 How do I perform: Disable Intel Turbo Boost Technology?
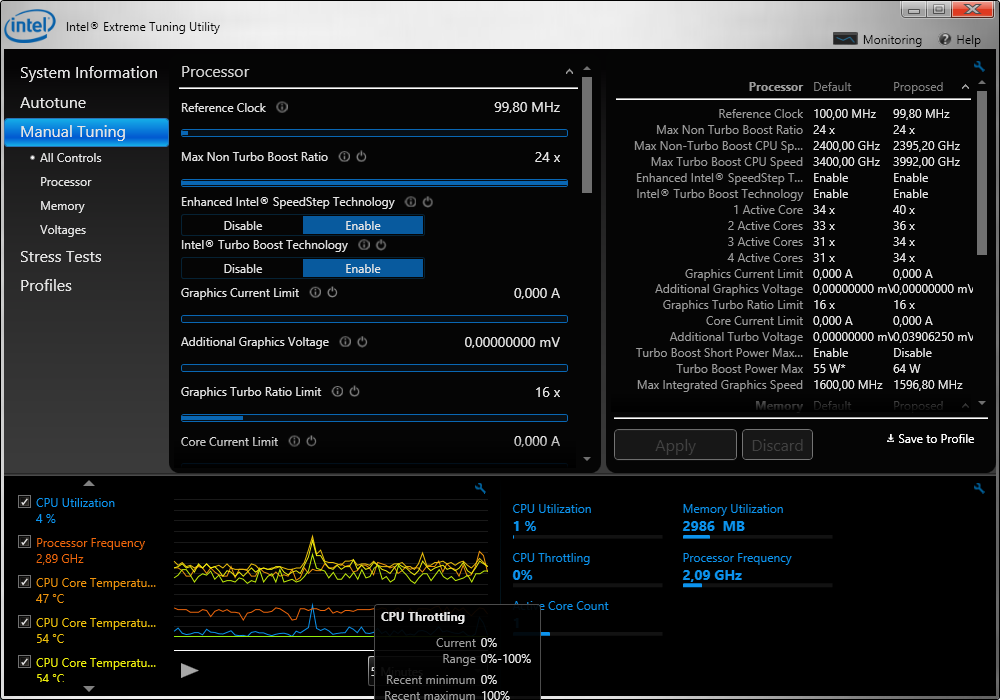point(242,268)
